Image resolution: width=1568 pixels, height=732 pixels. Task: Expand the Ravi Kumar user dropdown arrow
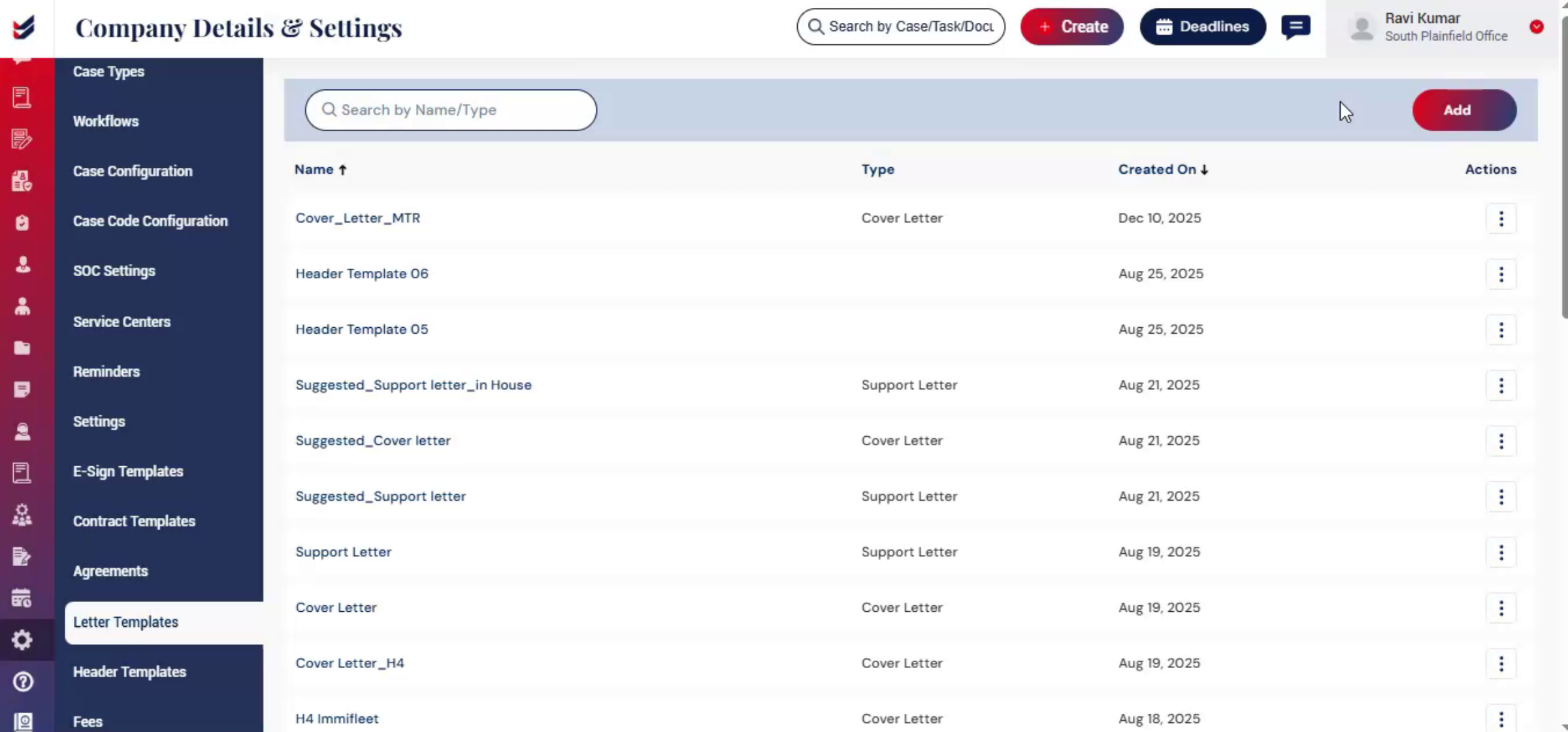(x=1537, y=27)
